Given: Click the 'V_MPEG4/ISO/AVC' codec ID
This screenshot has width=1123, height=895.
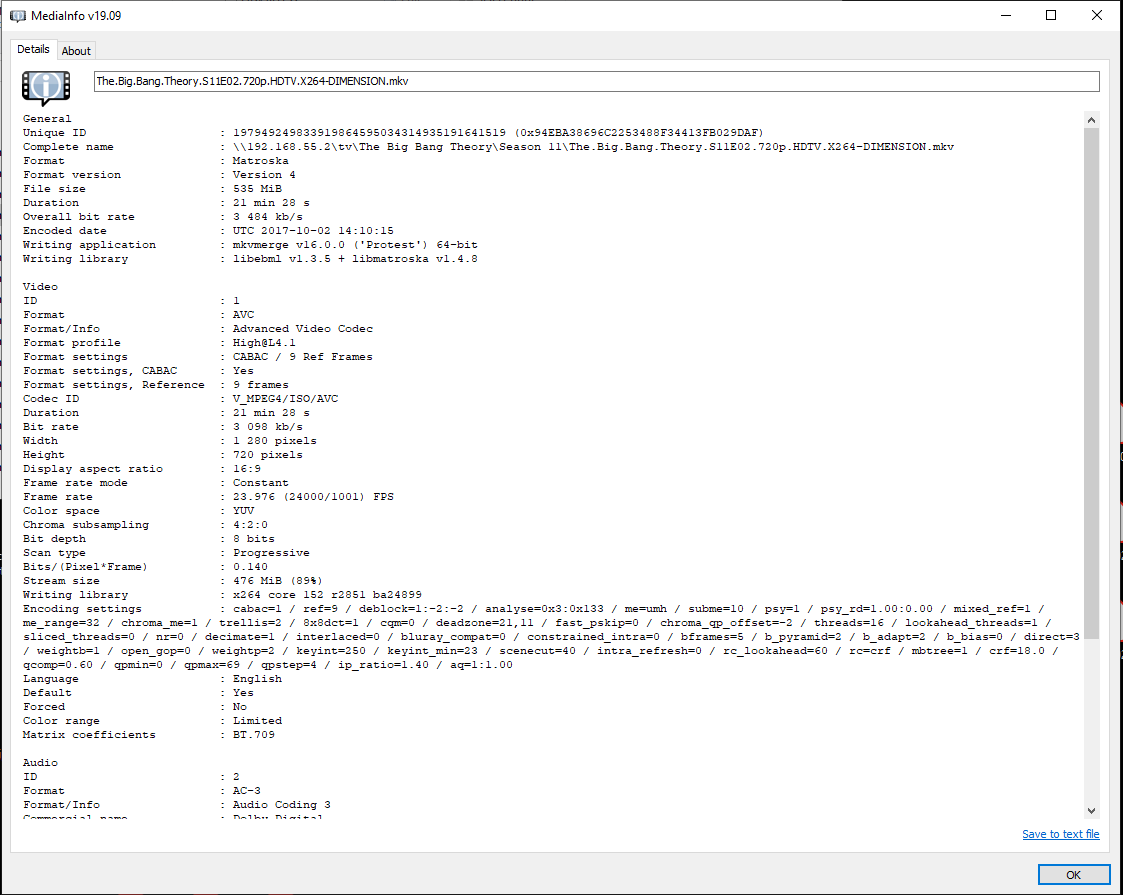Looking at the screenshot, I should tap(285, 399).
